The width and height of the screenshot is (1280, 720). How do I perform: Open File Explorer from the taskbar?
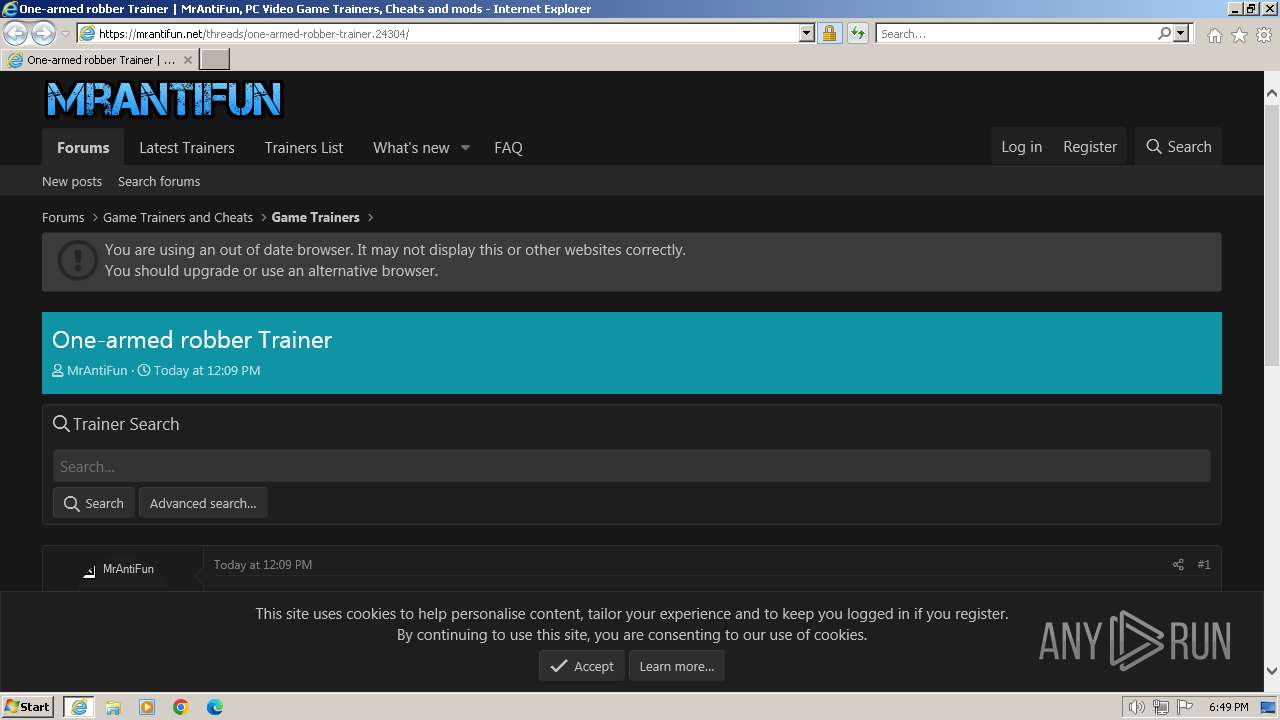(113, 707)
